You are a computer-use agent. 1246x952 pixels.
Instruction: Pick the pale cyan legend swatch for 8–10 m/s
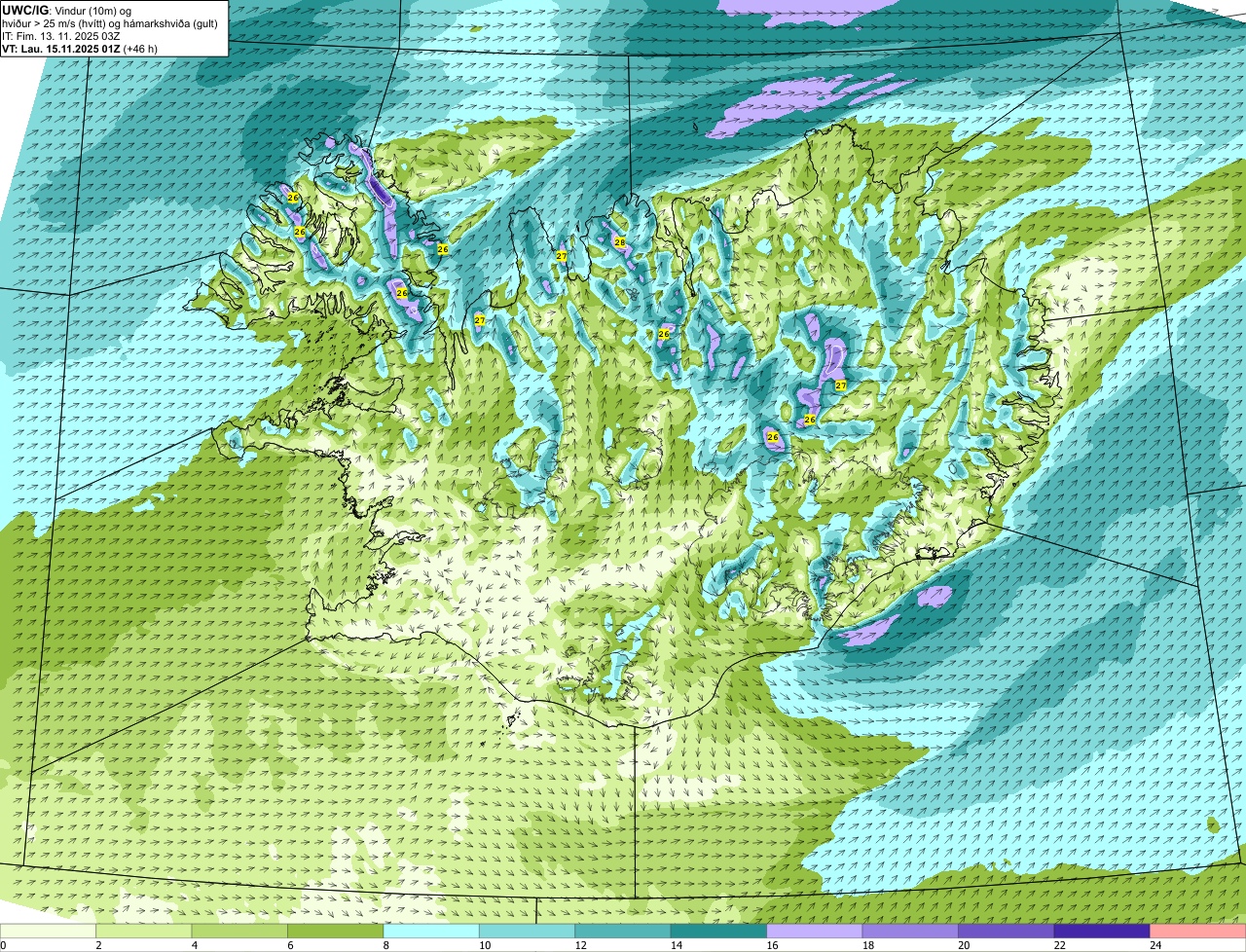432,931
